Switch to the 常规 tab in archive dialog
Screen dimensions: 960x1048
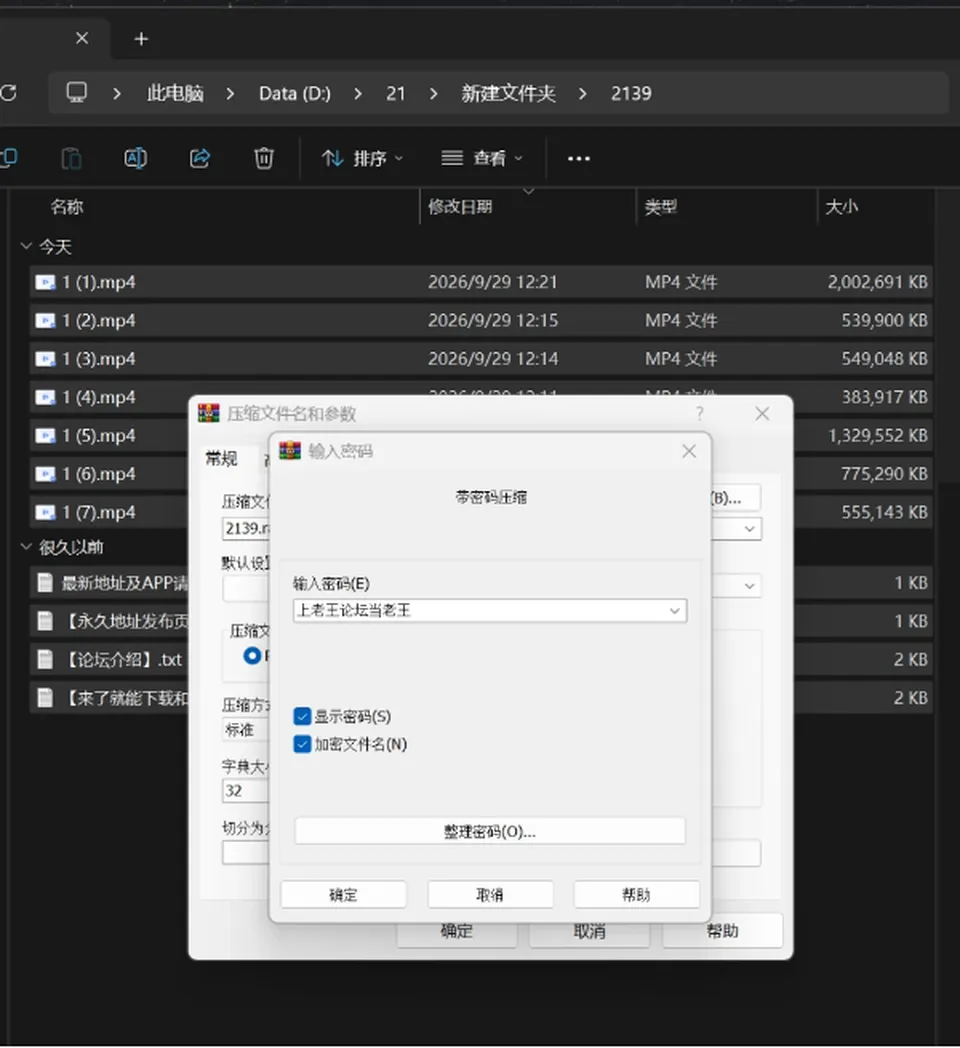(221, 458)
